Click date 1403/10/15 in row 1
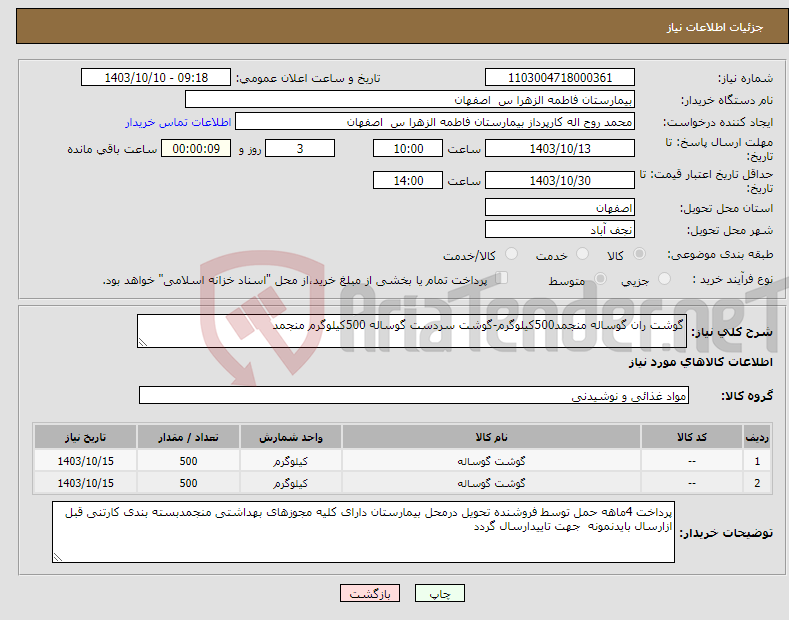 point(86,461)
